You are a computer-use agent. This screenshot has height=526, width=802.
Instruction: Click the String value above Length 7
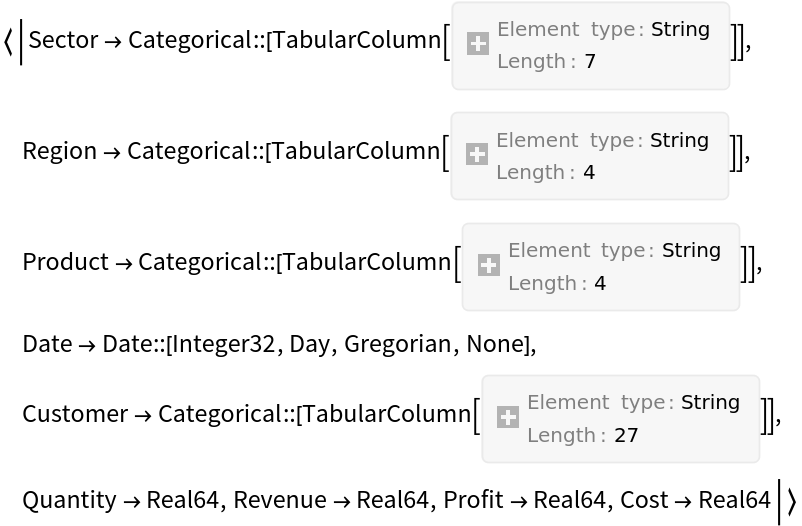[x=680, y=30]
